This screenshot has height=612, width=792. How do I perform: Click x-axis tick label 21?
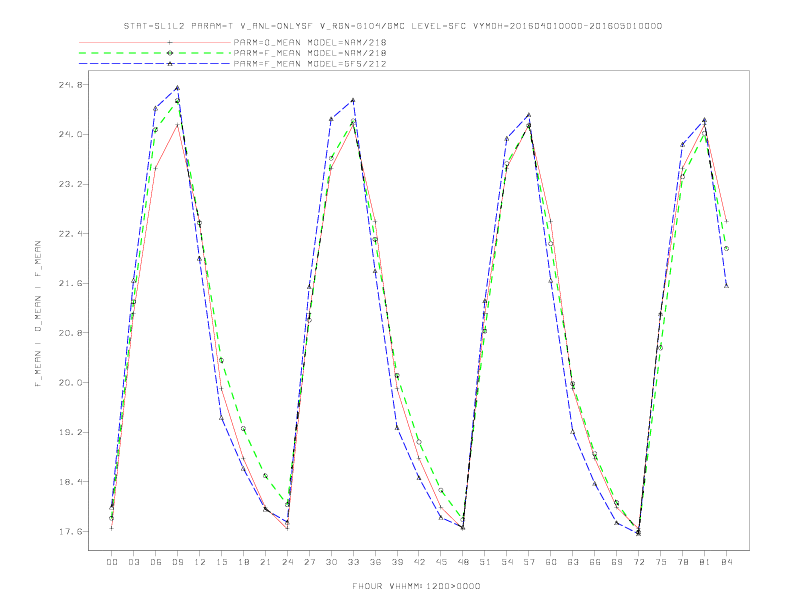point(265,562)
